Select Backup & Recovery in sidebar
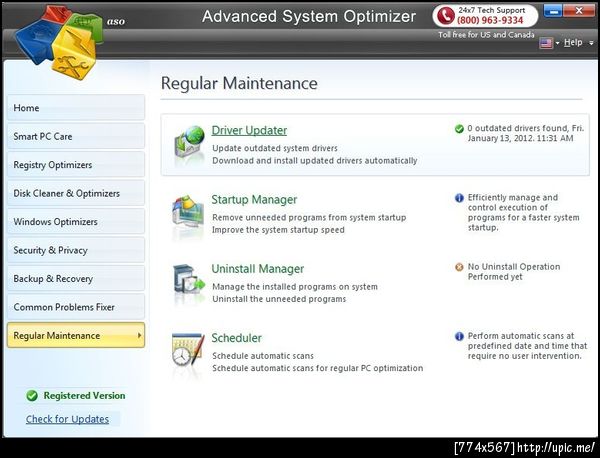 (76, 279)
